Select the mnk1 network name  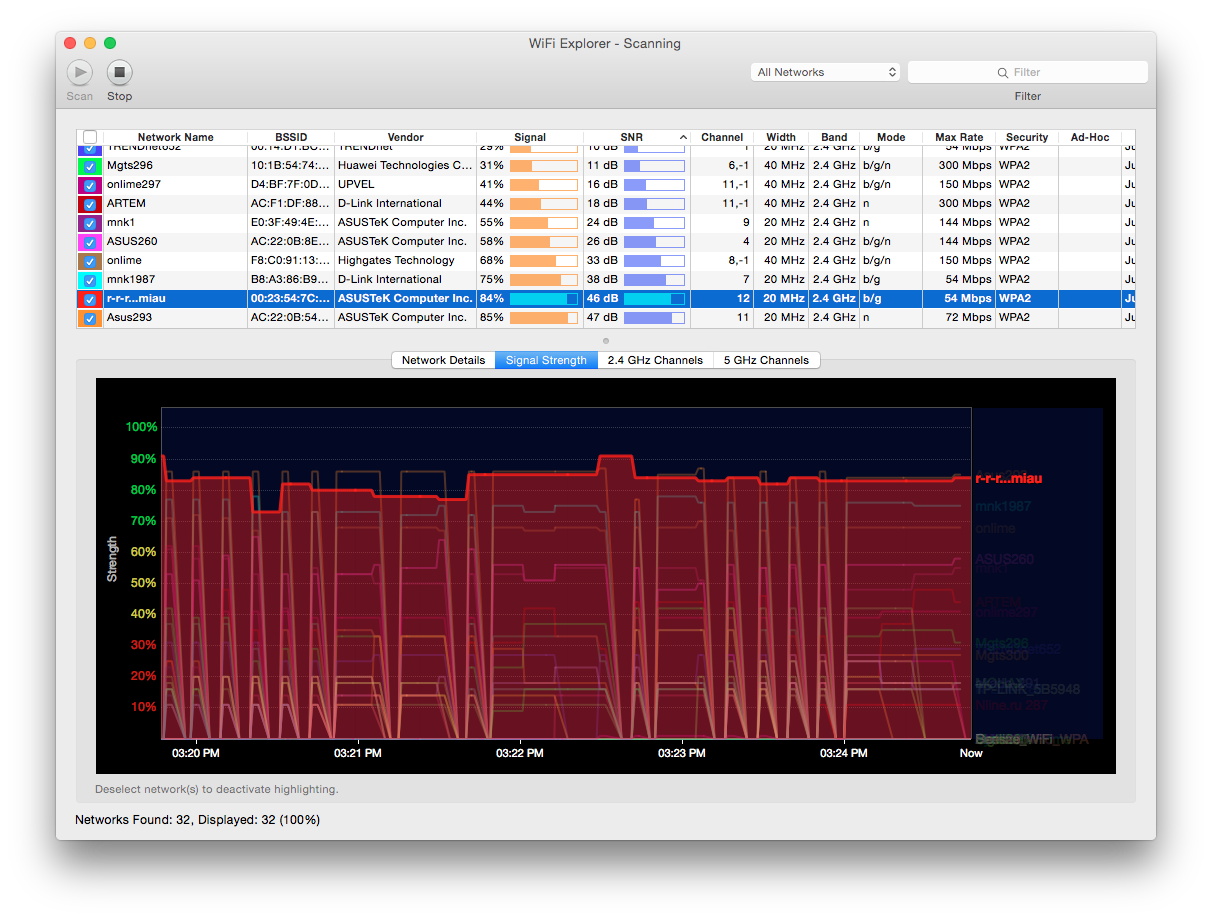click(121, 223)
